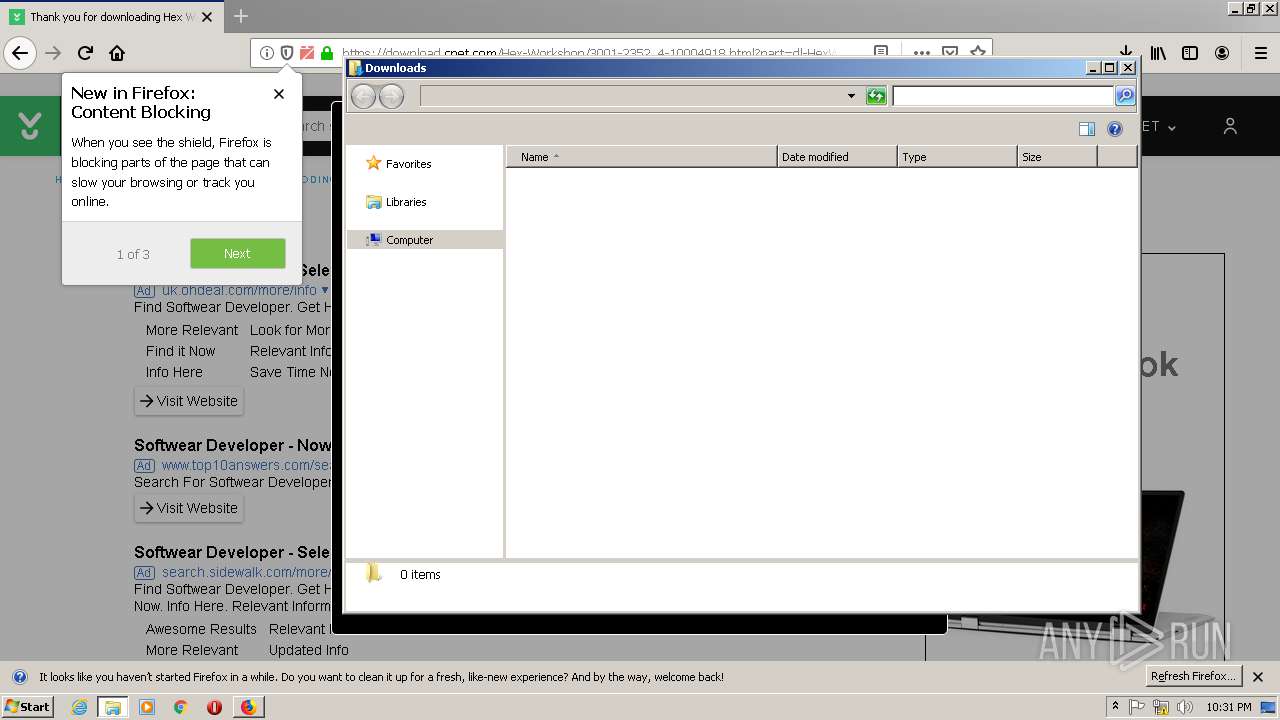Show hidden system tray icons
This screenshot has height=720, width=1280.
1115,707
